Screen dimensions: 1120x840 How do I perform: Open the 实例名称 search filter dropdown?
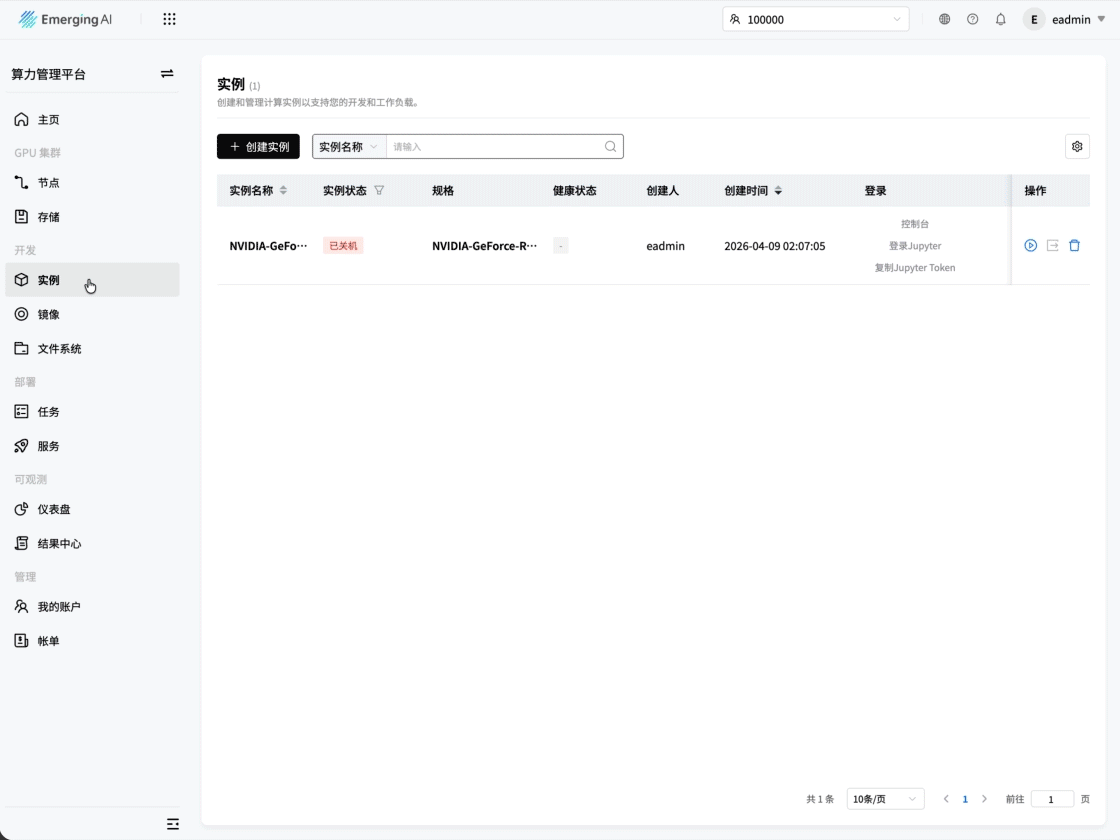click(349, 146)
